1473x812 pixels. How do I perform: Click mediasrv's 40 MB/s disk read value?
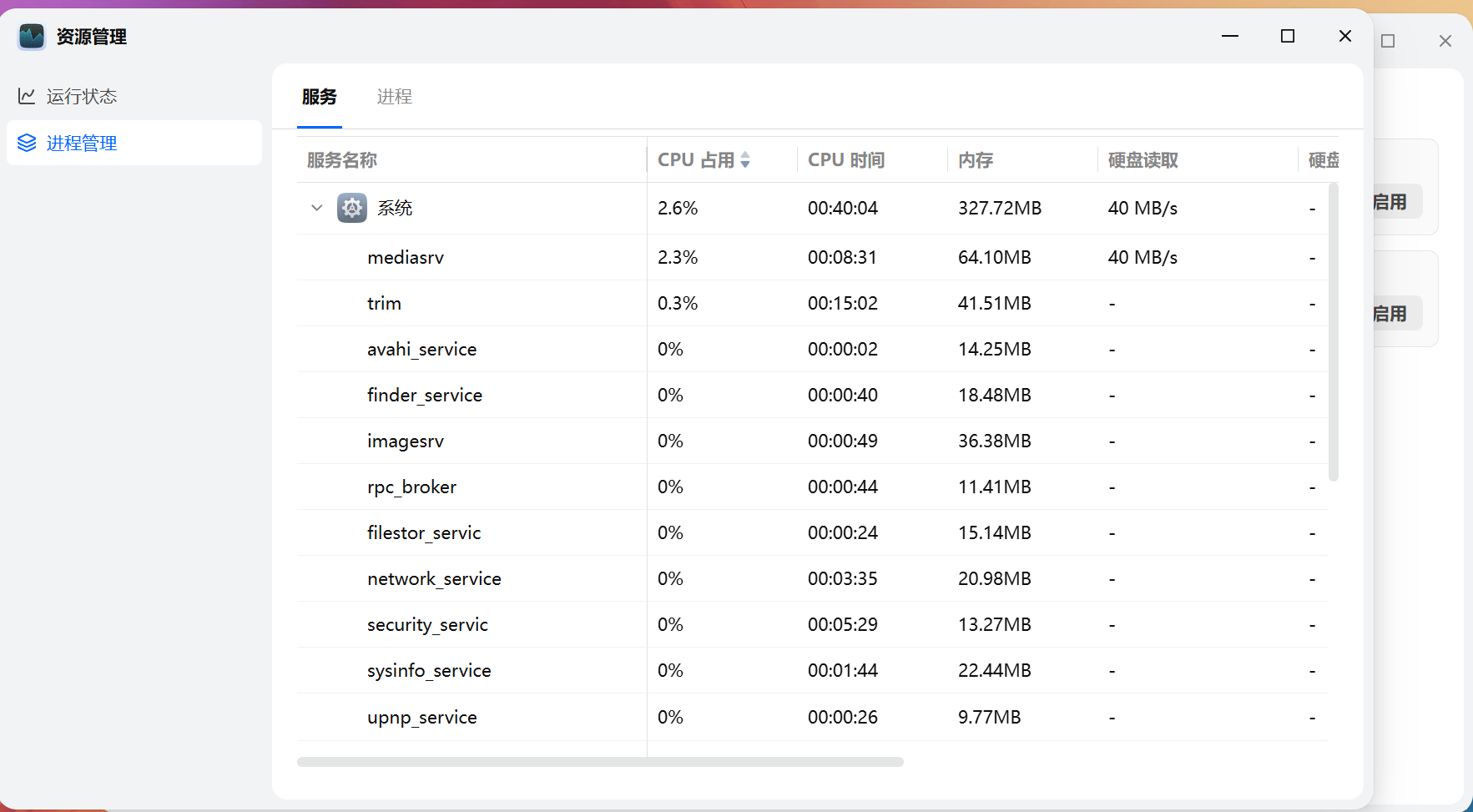click(x=1143, y=257)
